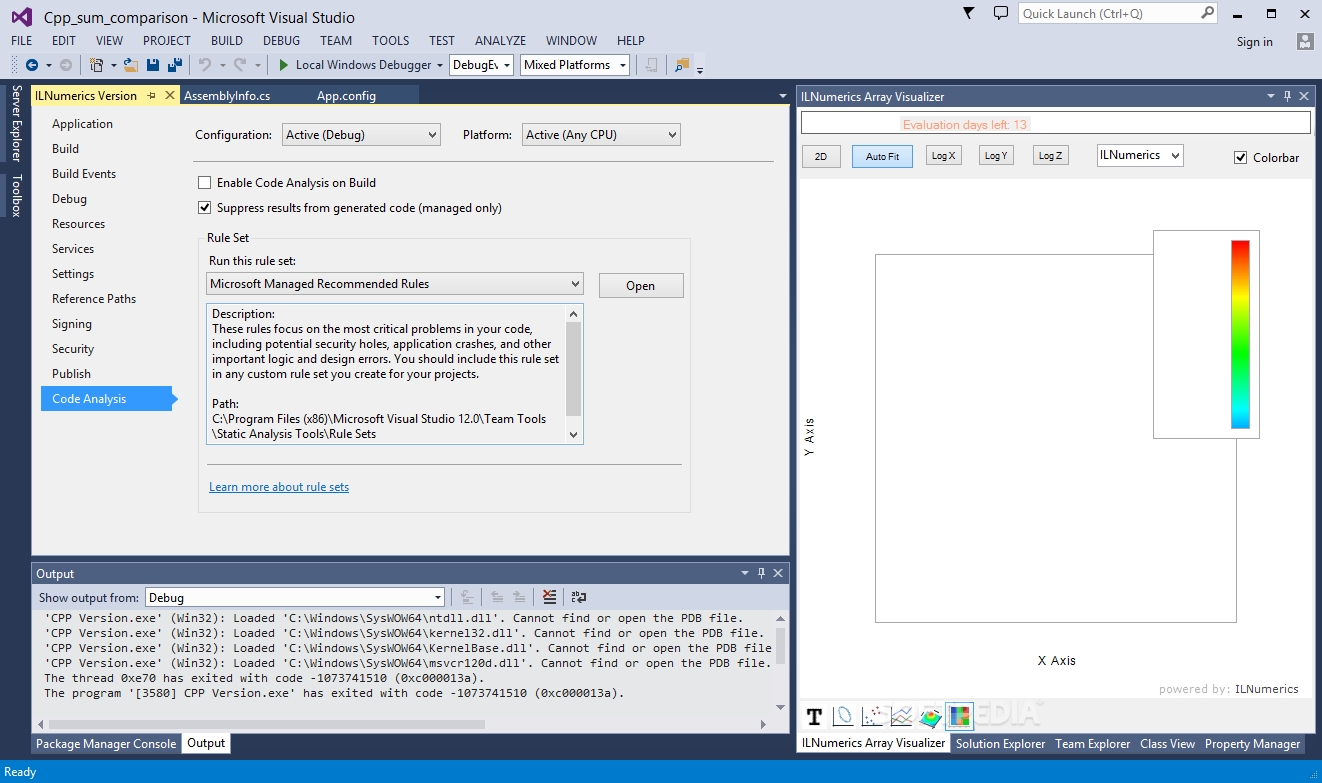The width and height of the screenshot is (1322, 783).
Task: Click the account avatar icon near Sign in
Action: tap(1304, 41)
